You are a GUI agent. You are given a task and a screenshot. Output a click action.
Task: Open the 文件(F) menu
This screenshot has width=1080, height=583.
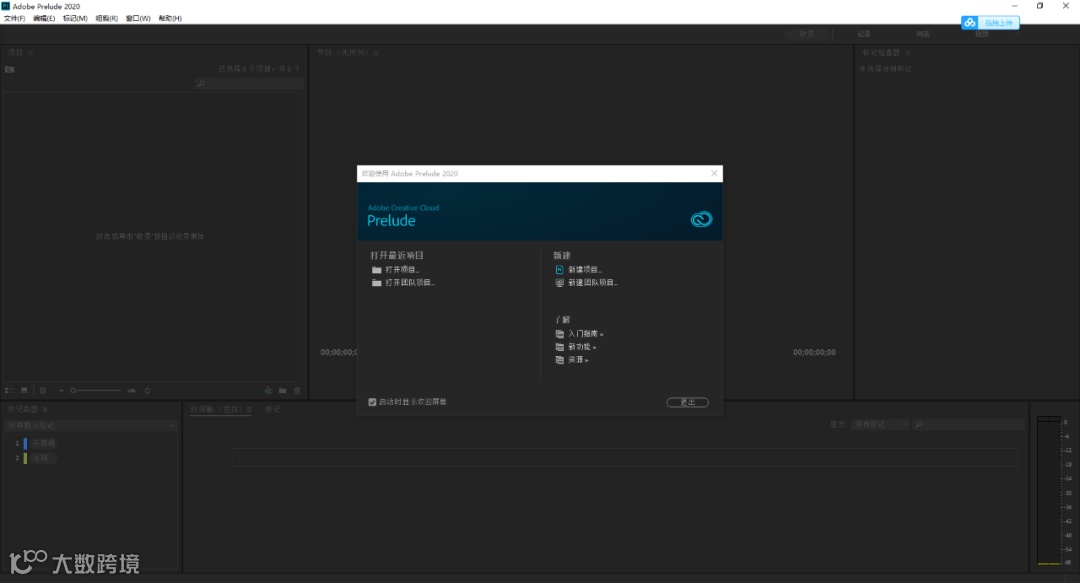[14, 19]
